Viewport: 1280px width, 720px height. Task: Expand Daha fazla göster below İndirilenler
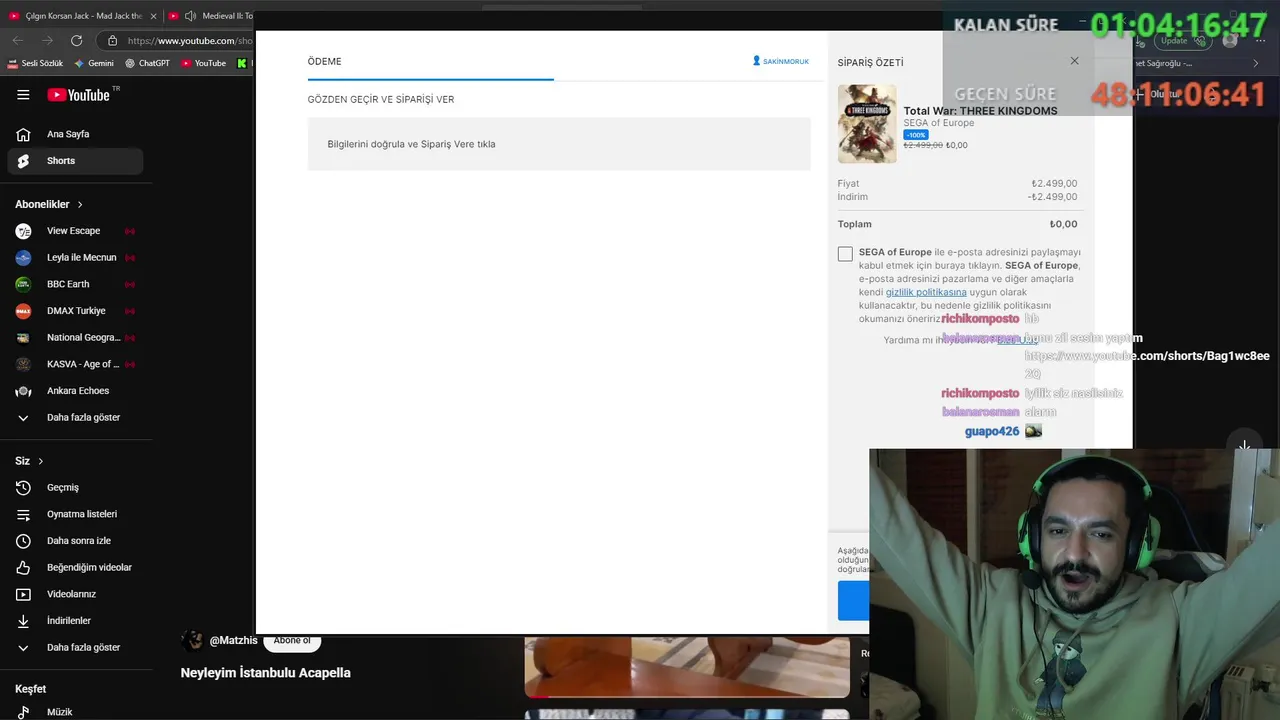click(75, 647)
